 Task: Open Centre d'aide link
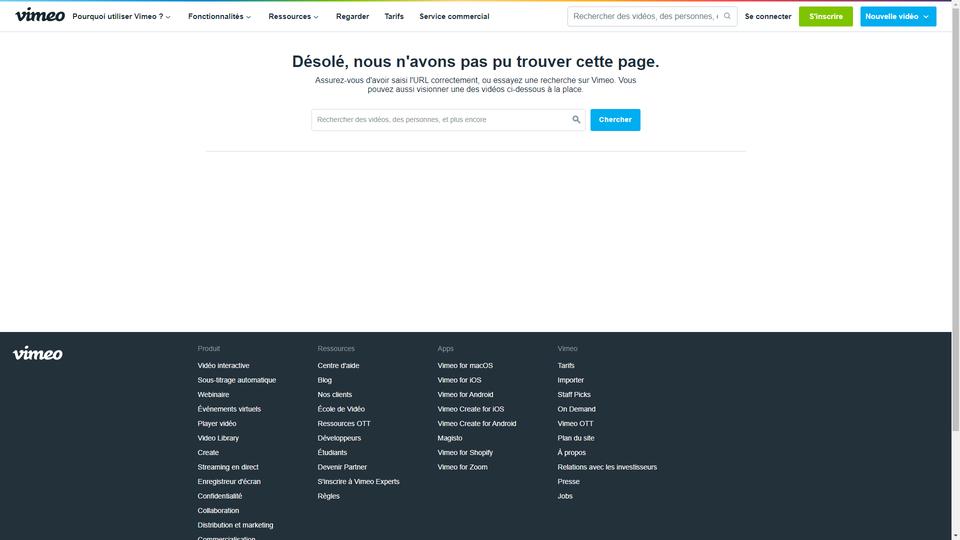[338, 366]
